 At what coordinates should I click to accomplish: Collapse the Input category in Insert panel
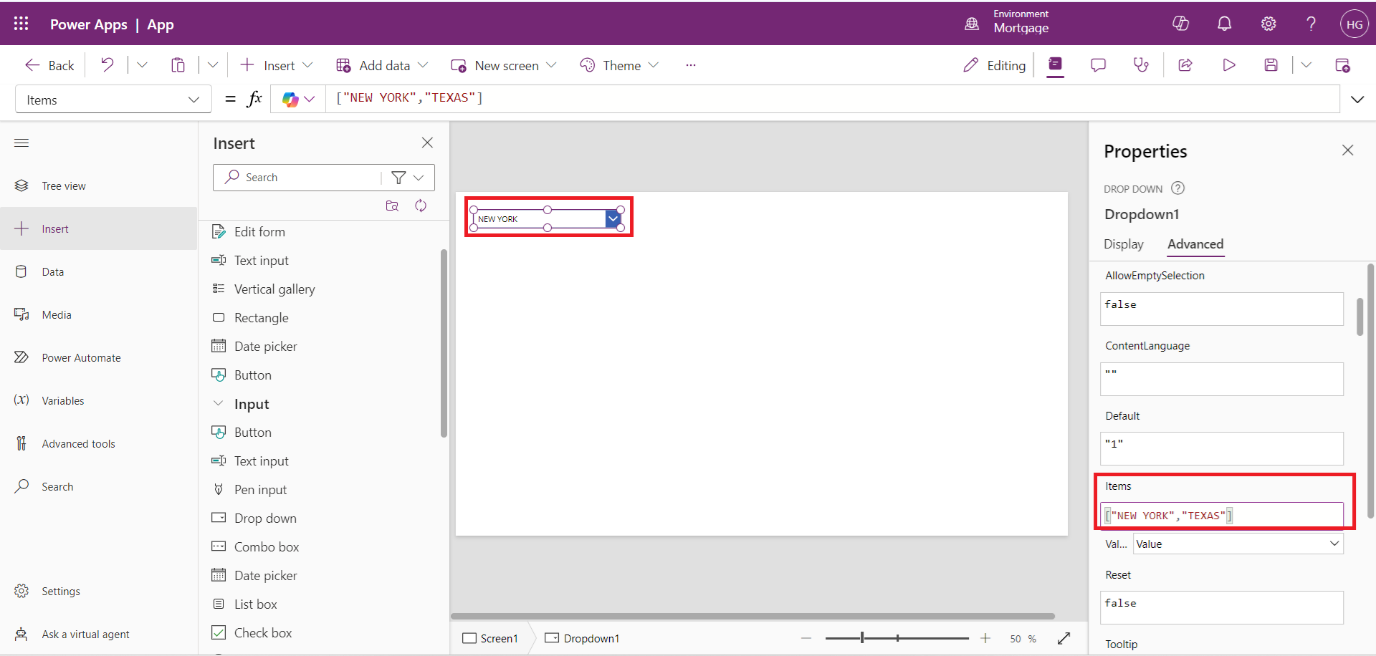(219, 404)
